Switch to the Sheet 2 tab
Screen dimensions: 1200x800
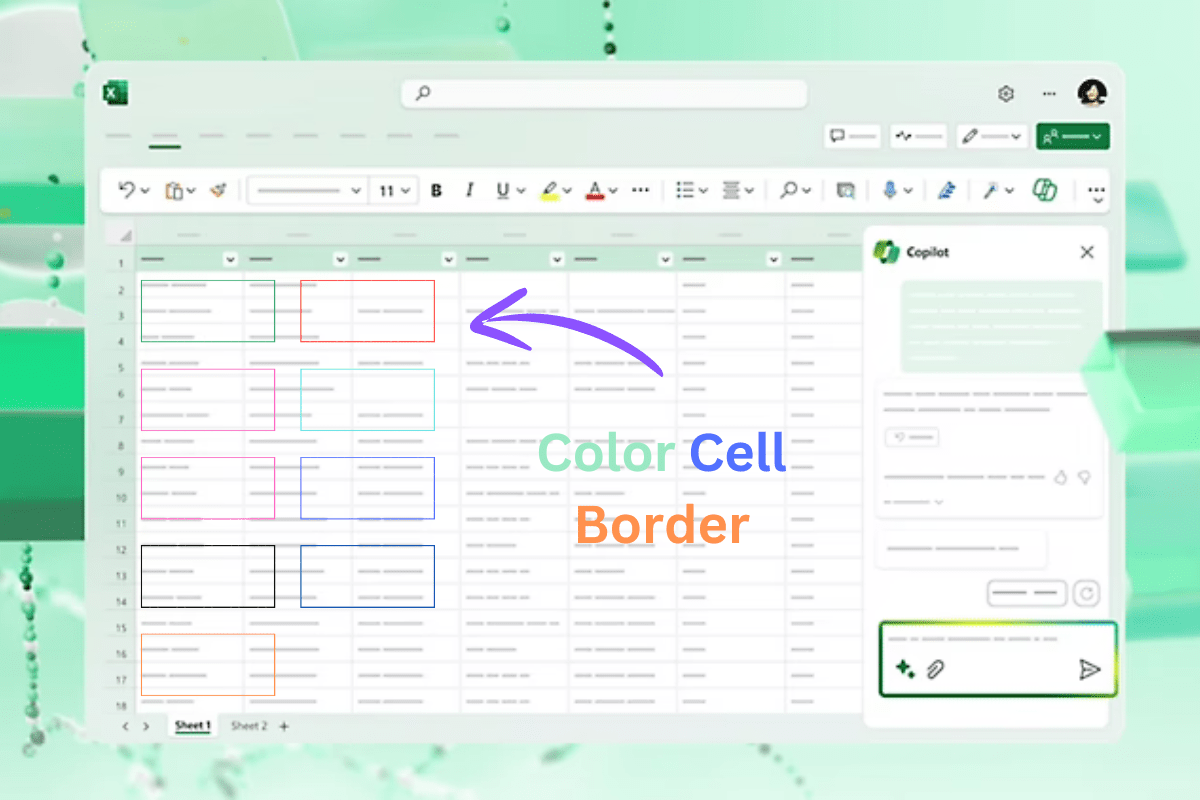[249, 726]
